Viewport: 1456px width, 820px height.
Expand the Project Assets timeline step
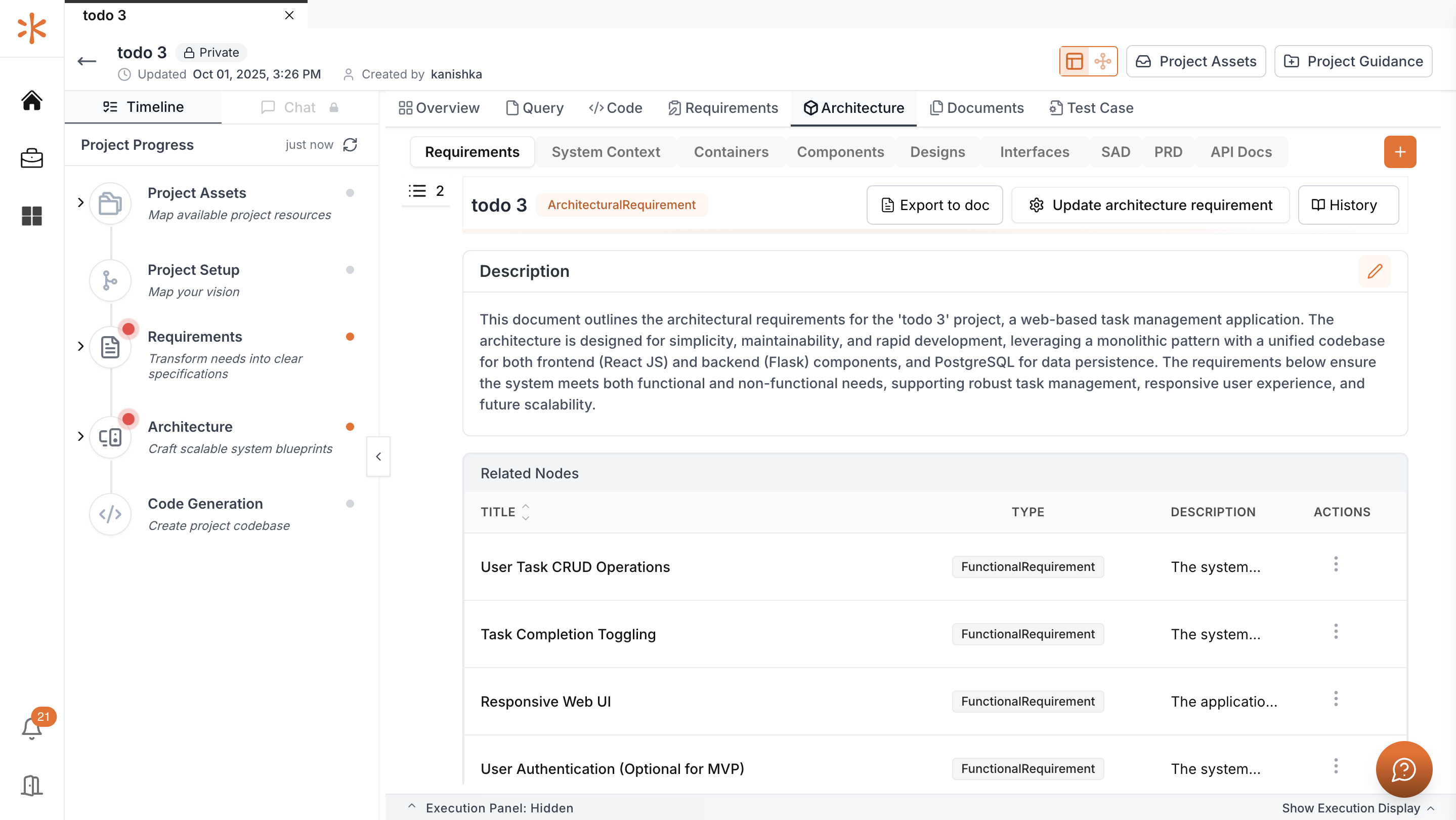pos(81,202)
